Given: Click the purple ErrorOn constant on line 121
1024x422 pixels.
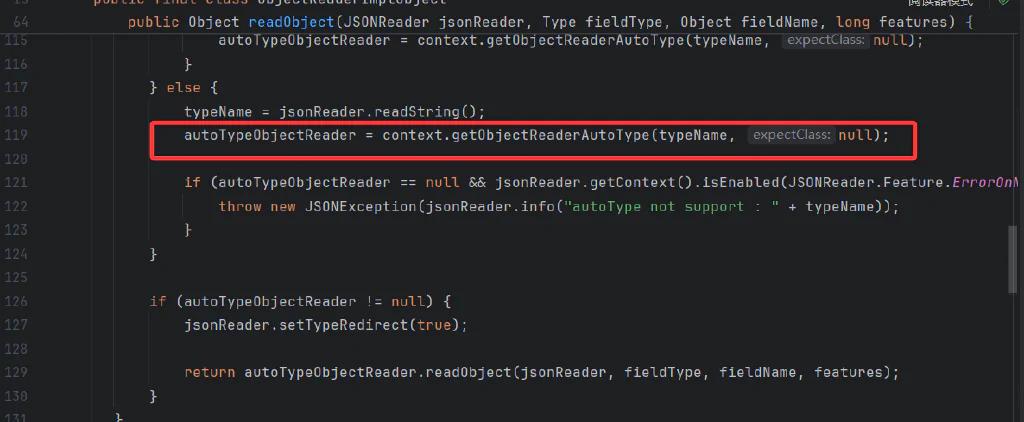Looking at the screenshot, I should click(985, 183).
